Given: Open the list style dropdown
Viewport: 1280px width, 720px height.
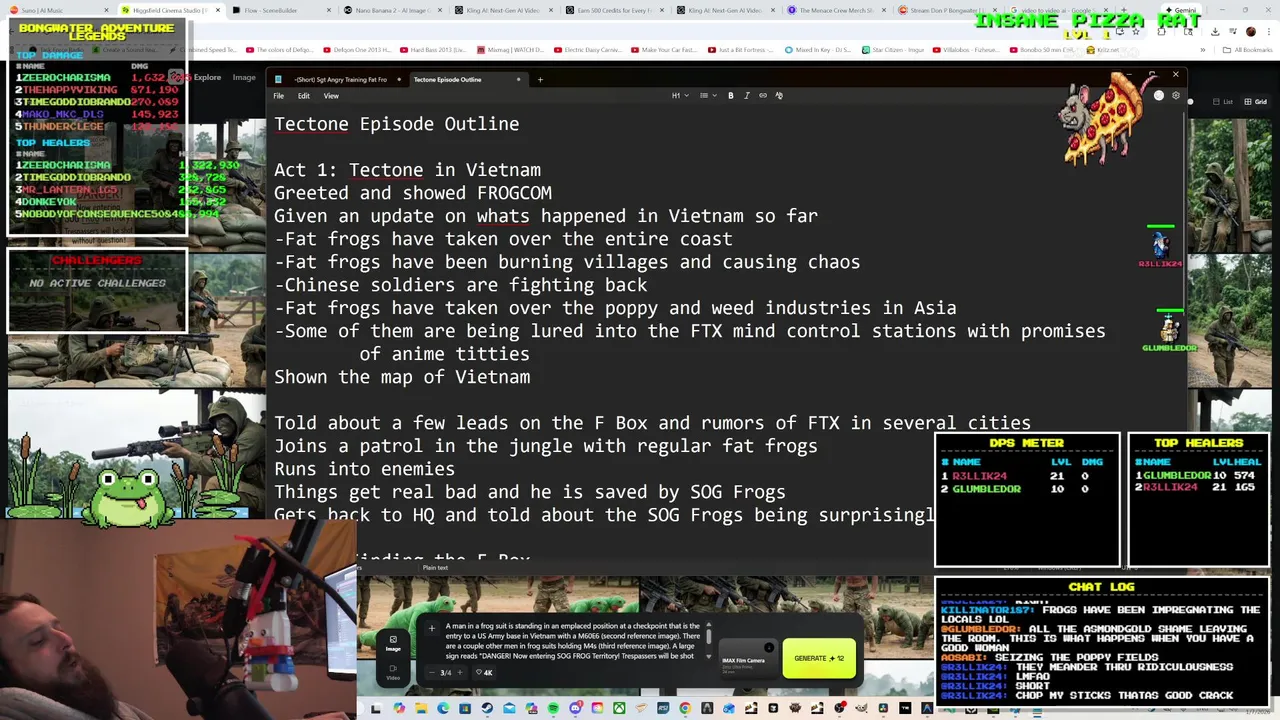Looking at the screenshot, I should pyautogui.click(x=706, y=95).
